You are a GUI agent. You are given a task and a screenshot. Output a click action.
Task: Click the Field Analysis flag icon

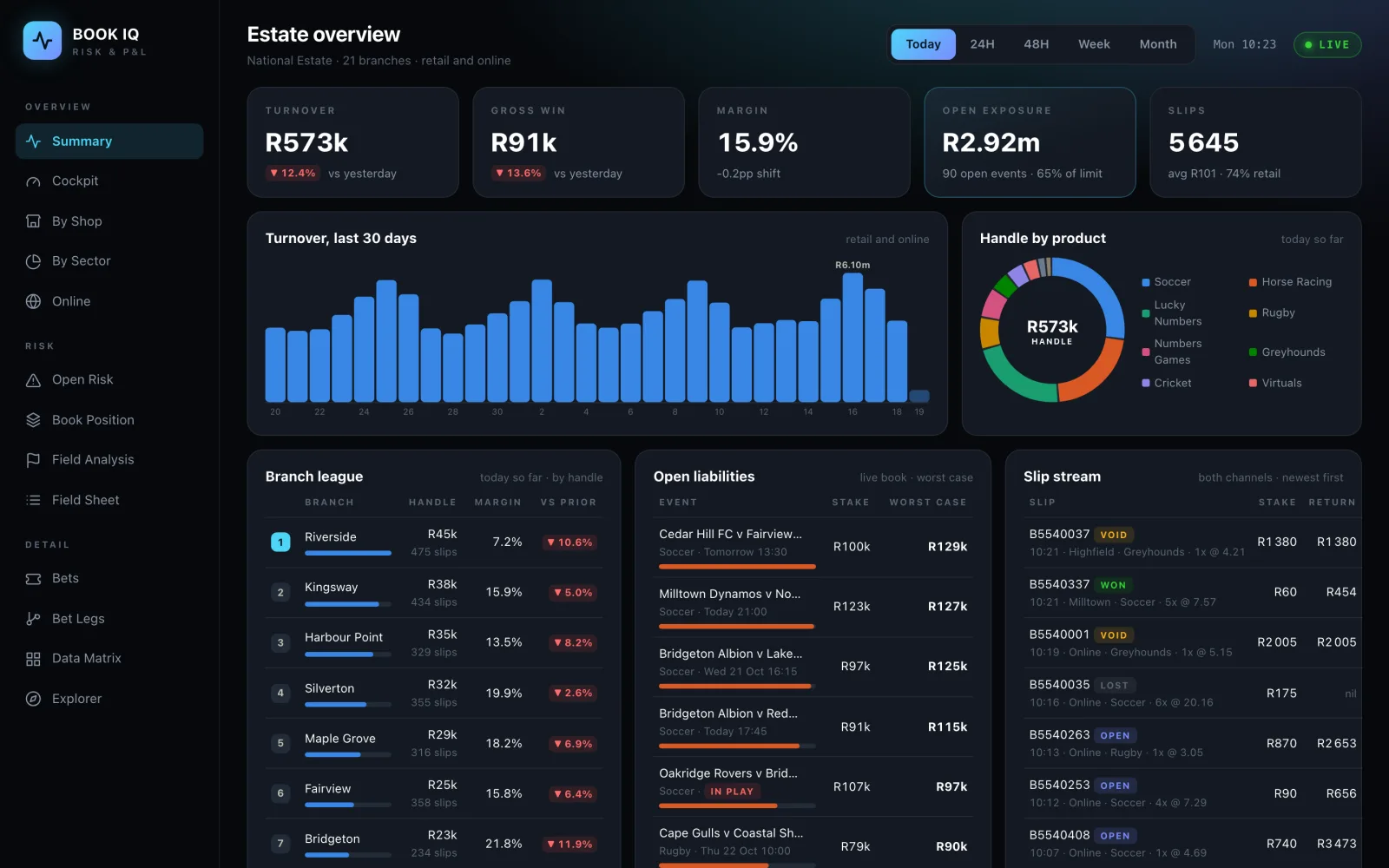[33, 460]
